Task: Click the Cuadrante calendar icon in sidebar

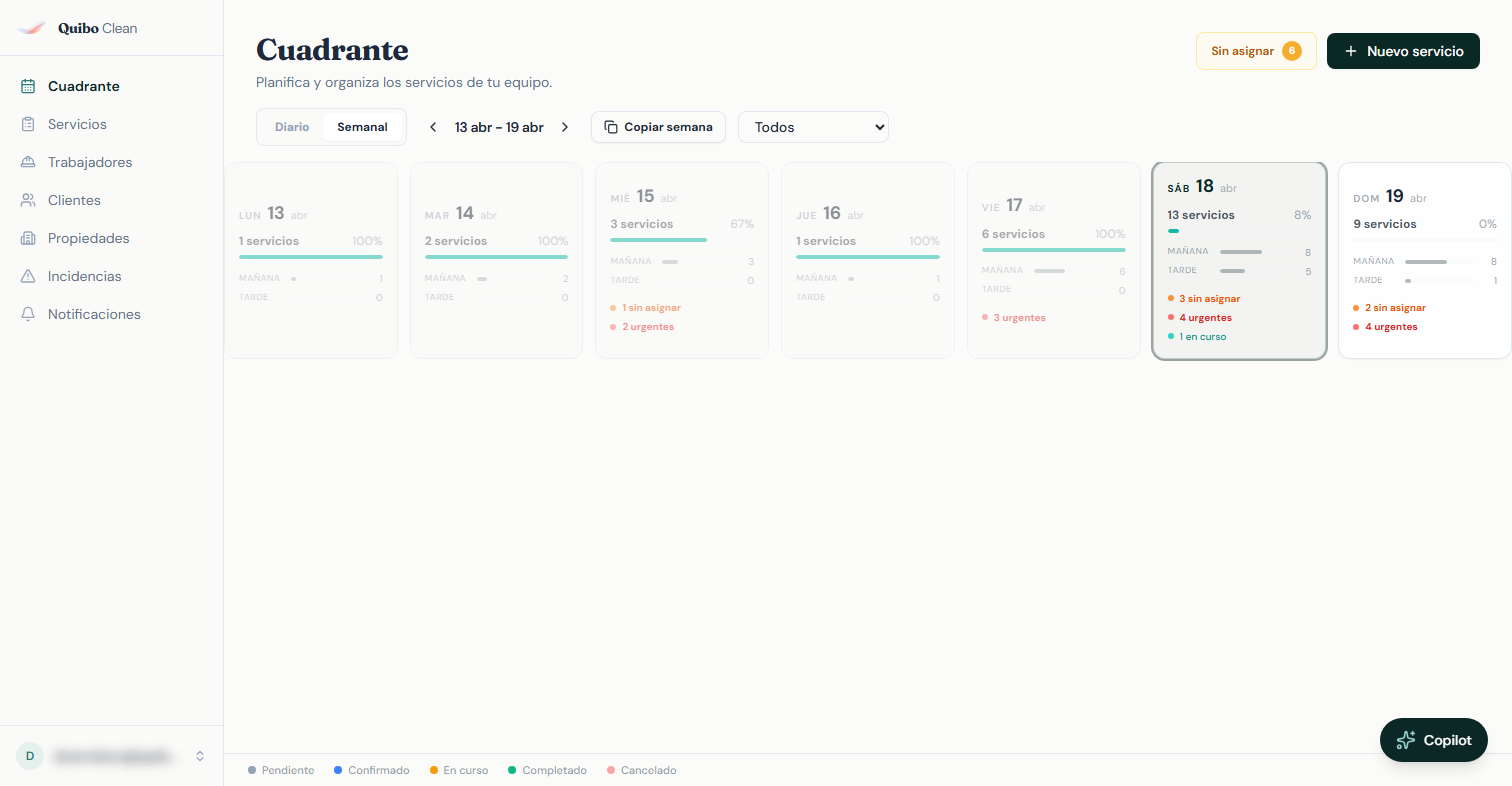Action: (28, 86)
